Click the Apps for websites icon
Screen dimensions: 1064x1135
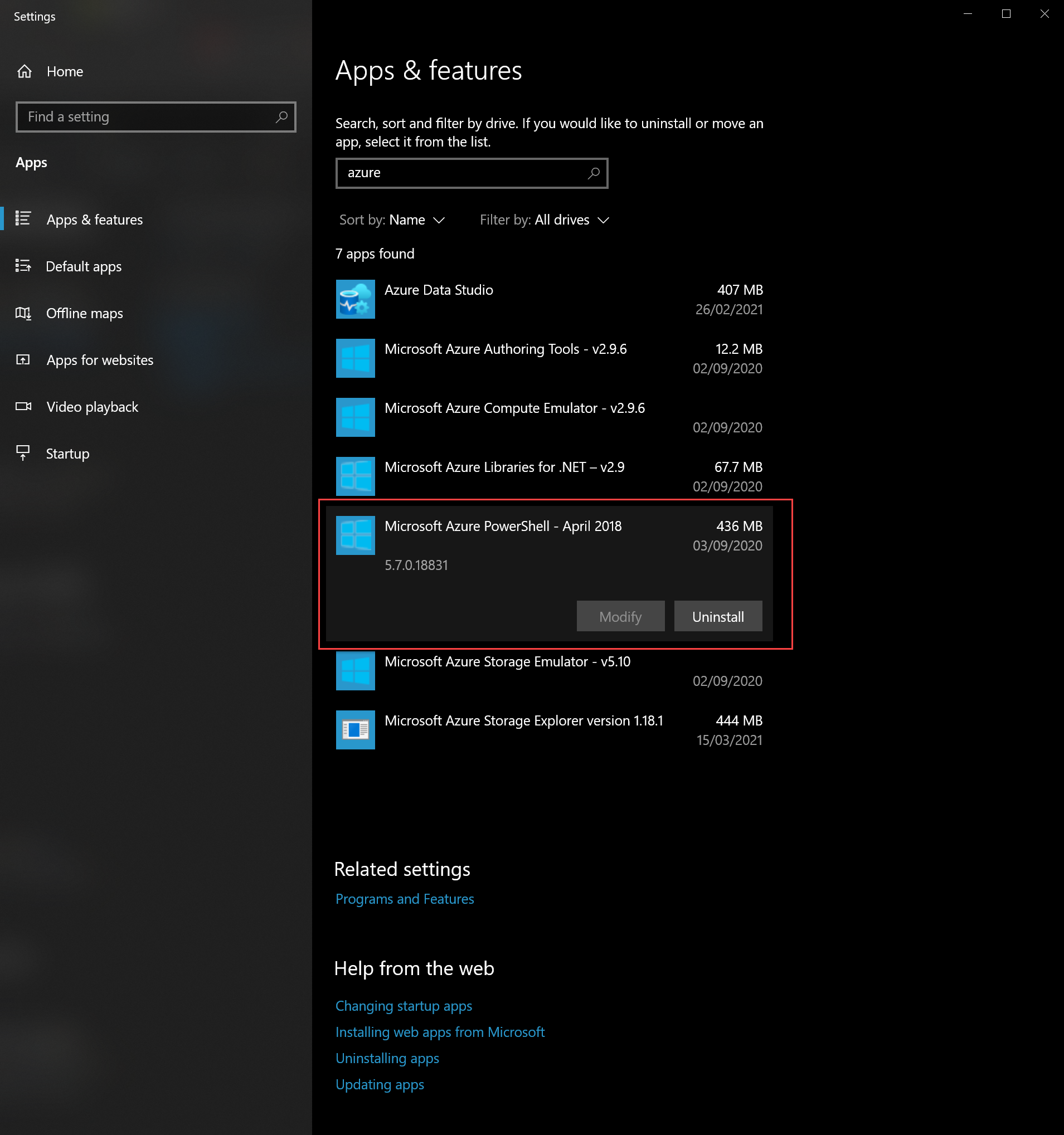tap(23, 360)
